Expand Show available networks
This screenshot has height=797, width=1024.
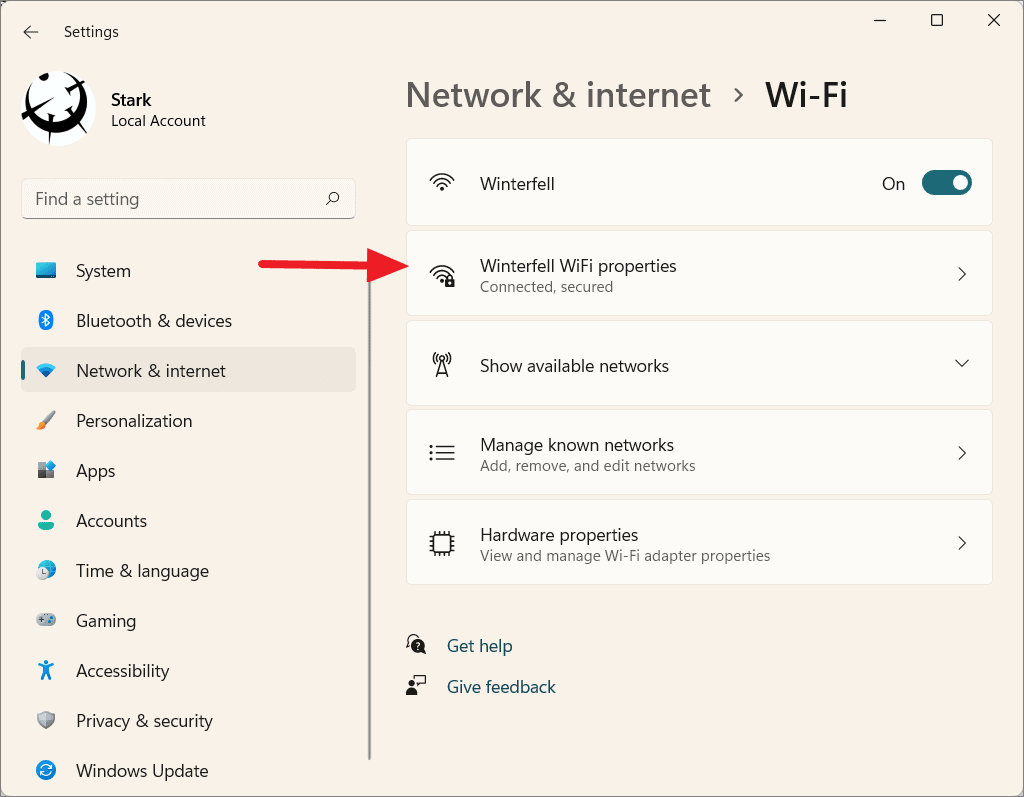961,363
